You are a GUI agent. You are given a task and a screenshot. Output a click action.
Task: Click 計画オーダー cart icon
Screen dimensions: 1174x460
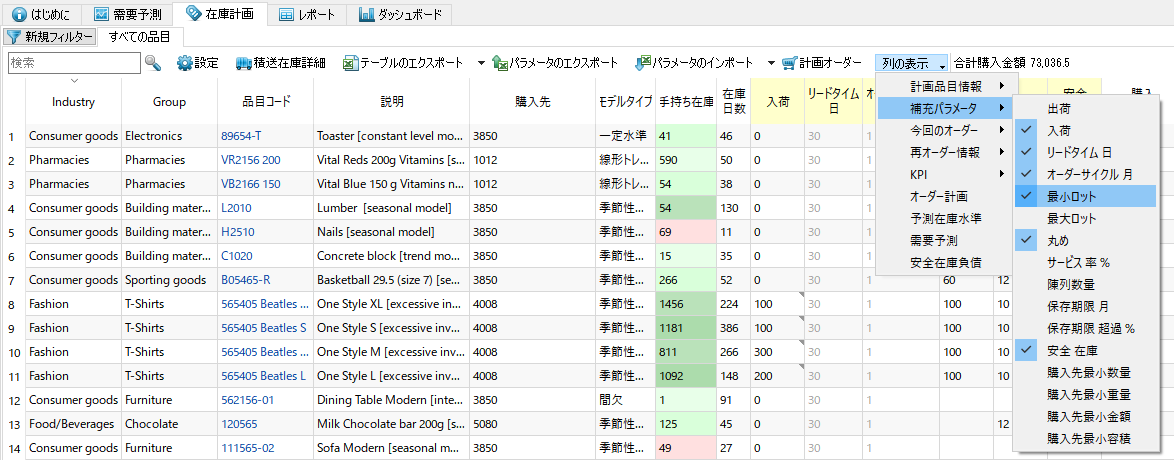coord(790,63)
